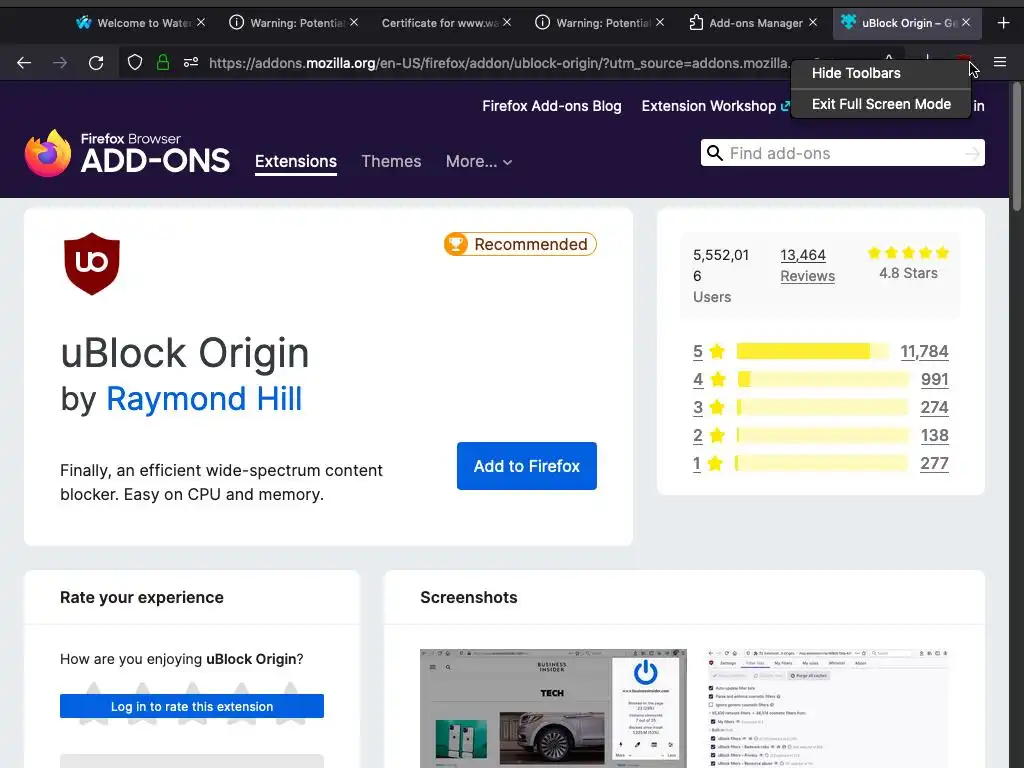Close the uBlock Origin tab
This screenshot has width=1024, height=768.
pos(966,23)
